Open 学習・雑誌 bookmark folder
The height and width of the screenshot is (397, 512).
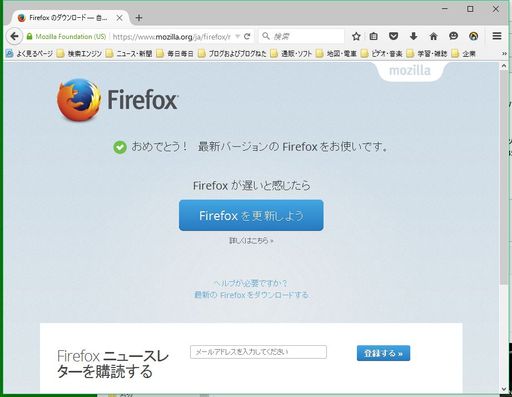coord(427,54)
